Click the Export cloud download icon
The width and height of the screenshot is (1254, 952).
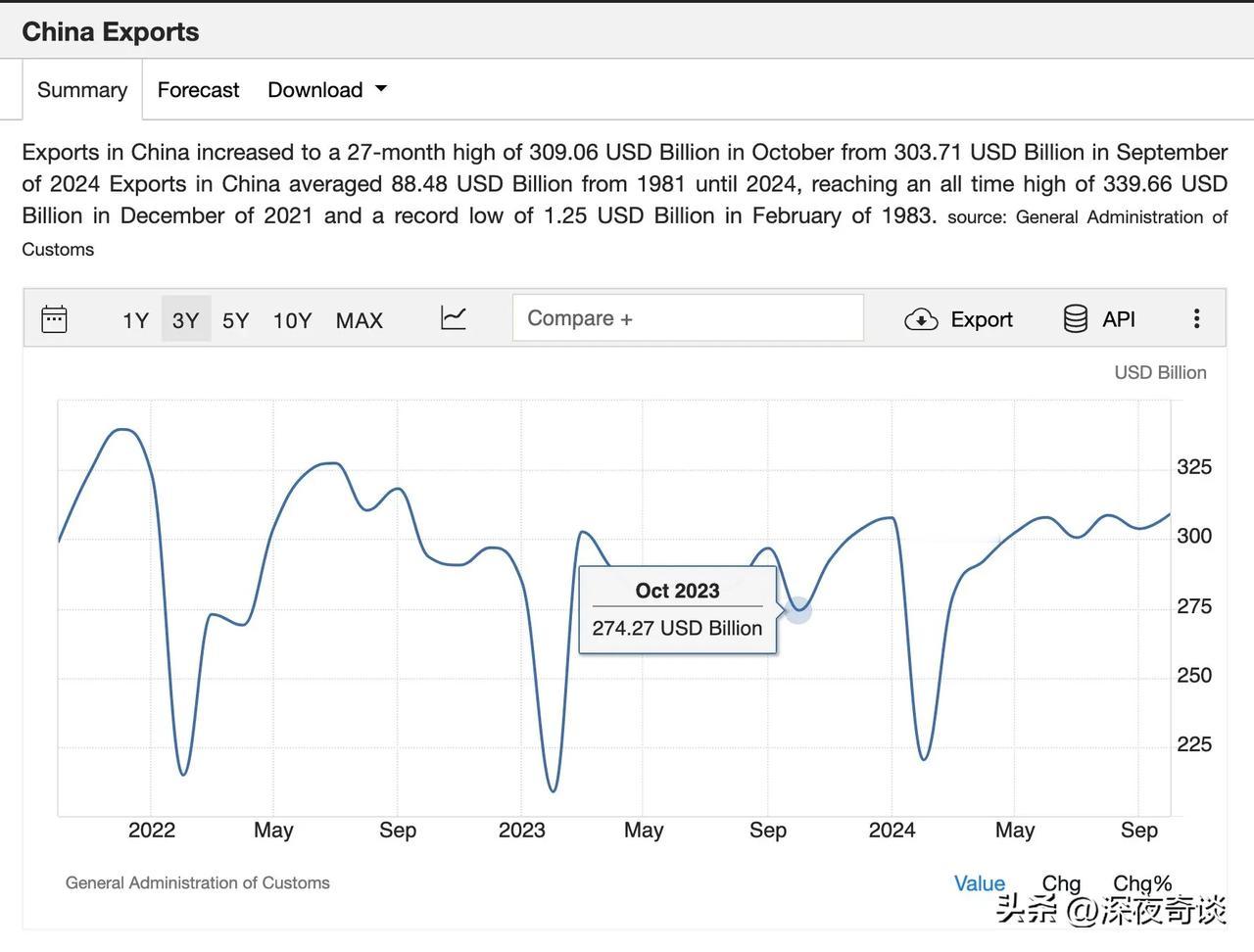pos(921,319)
